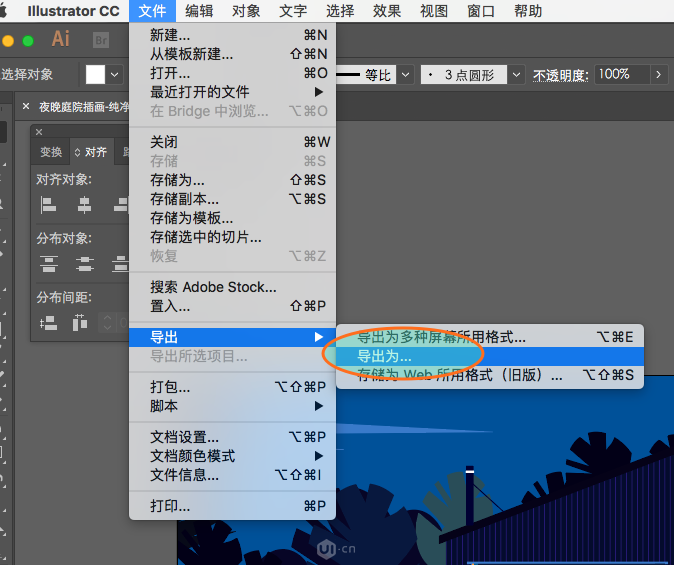Open the 编辑 menu
Viewport: 674px width, 565px height.
pos(199,11)
